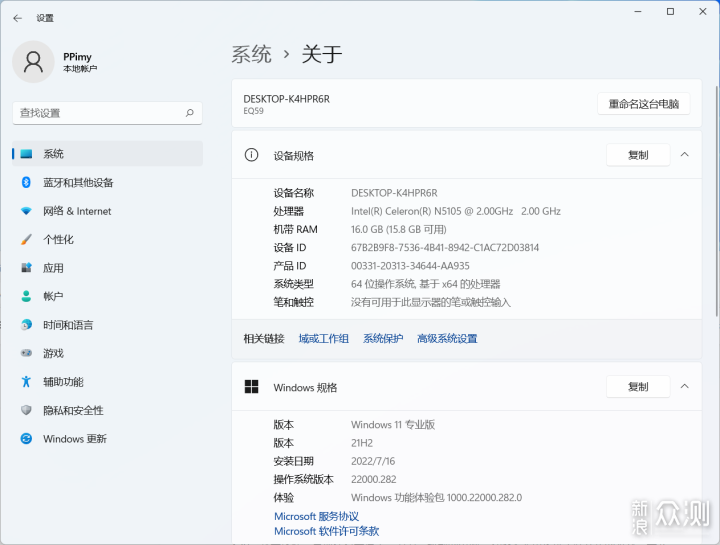Click the vertical scrollbar on the right
The image size is (720, 545).
(x=716, y=201)
